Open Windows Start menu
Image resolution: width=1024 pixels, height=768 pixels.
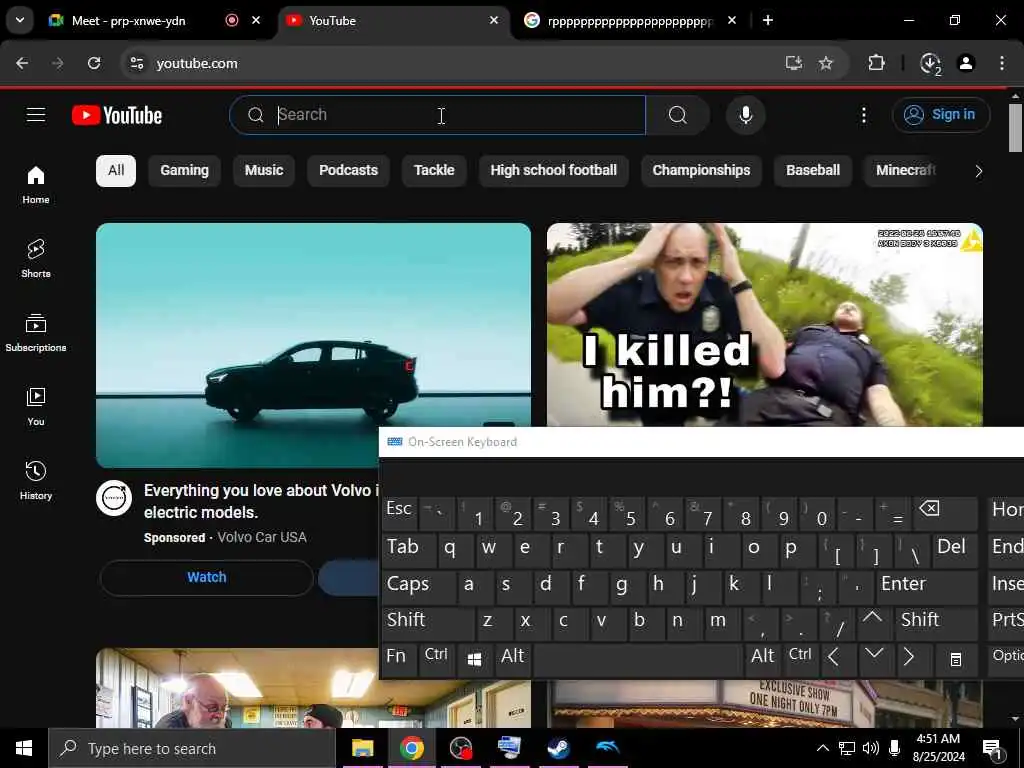pos(24,748)
